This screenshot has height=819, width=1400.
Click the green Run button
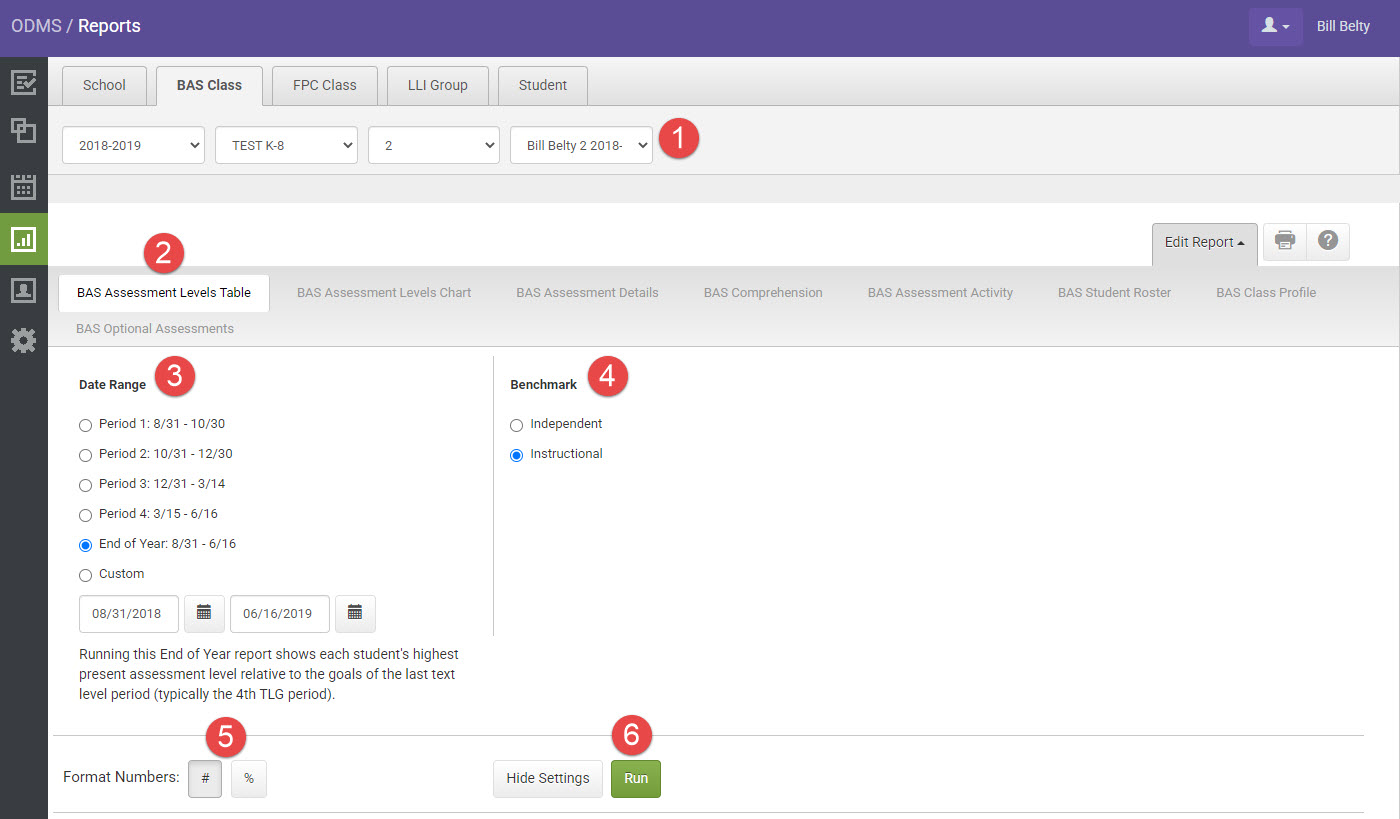[x=635, y=778]
